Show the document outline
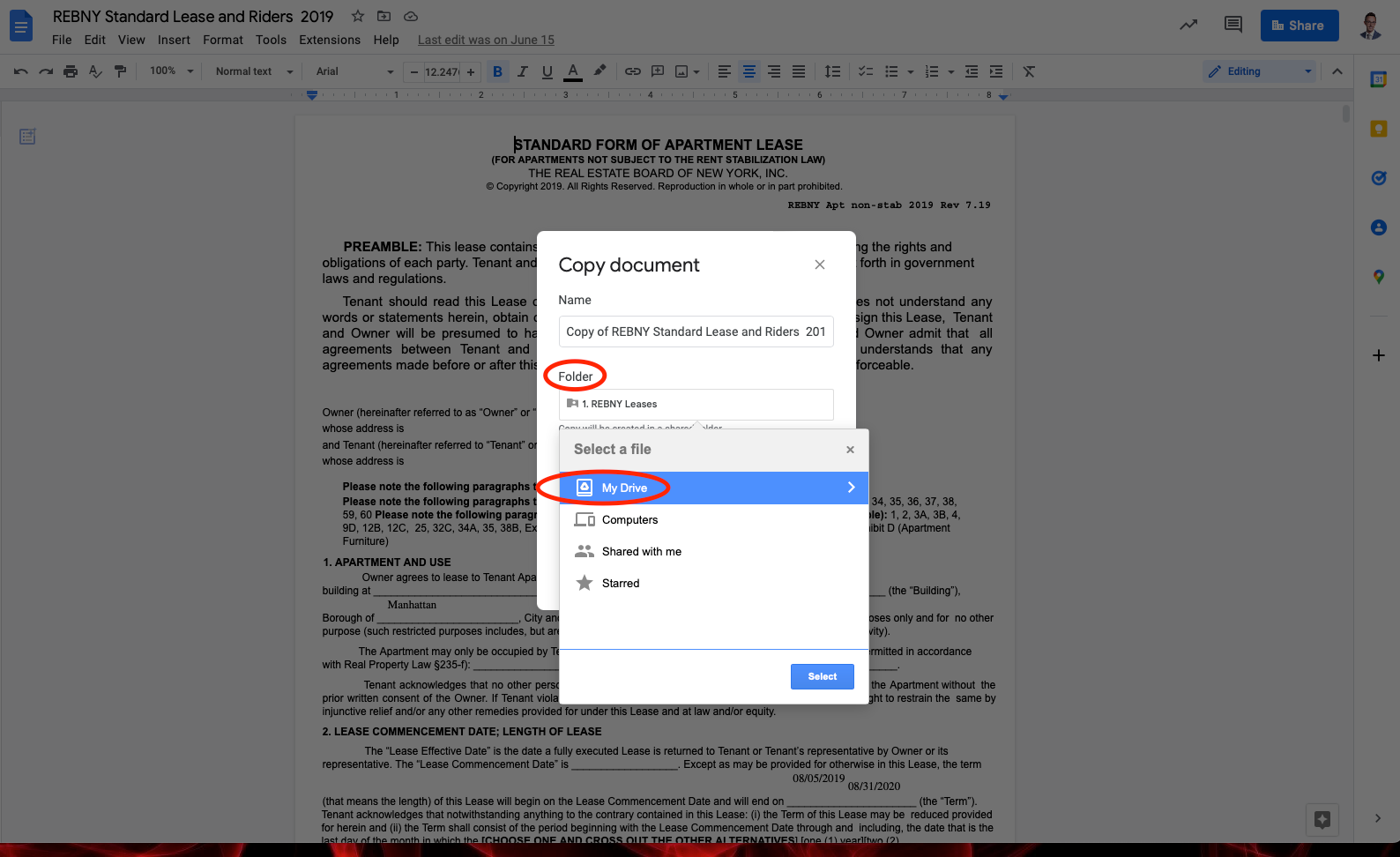 point(27,137)
